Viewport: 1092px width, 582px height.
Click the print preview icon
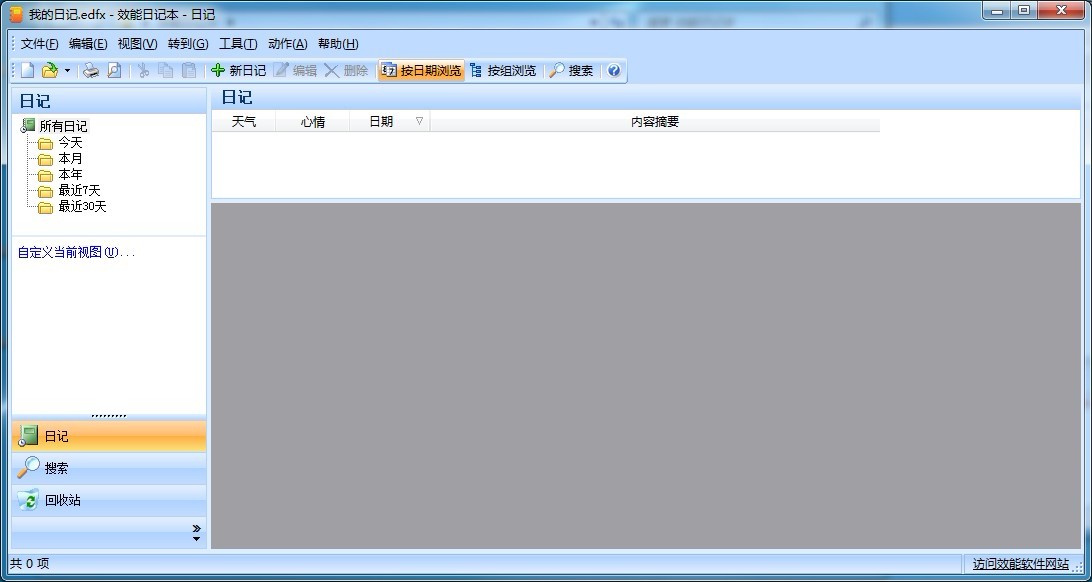(114, 70)
